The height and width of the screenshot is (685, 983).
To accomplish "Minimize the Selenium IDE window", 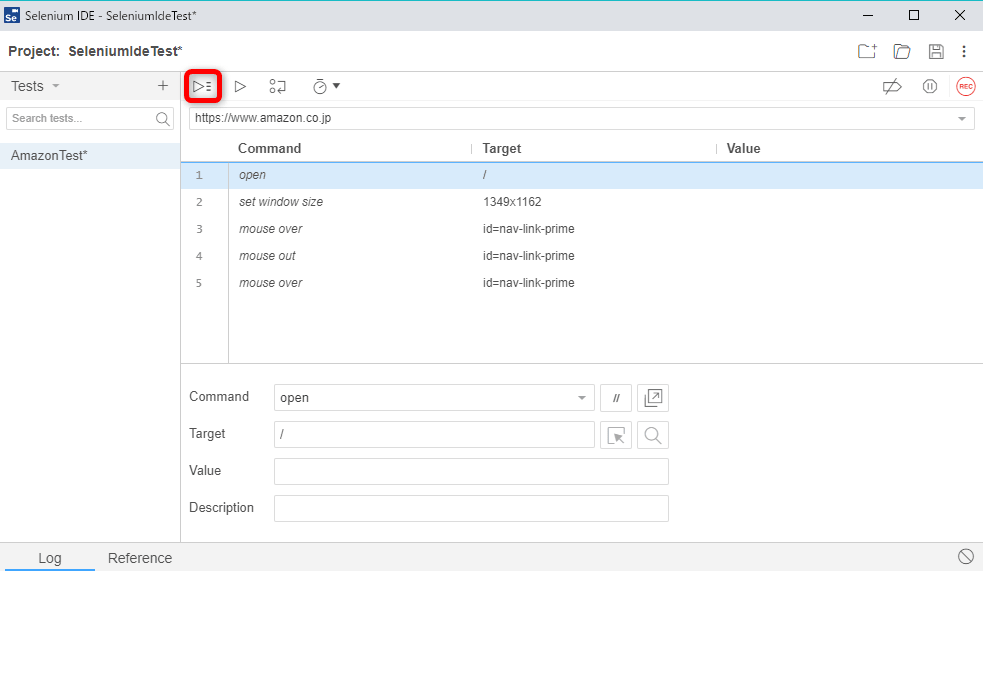I will tap(868, 16).
